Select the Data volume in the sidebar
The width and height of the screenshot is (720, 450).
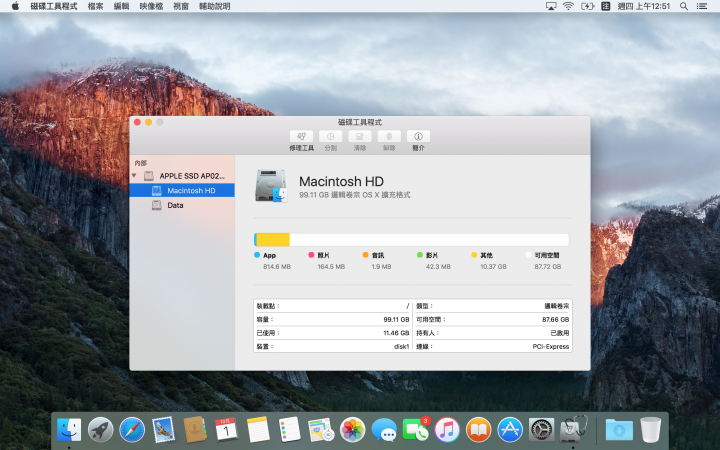[x=182, y=205]
